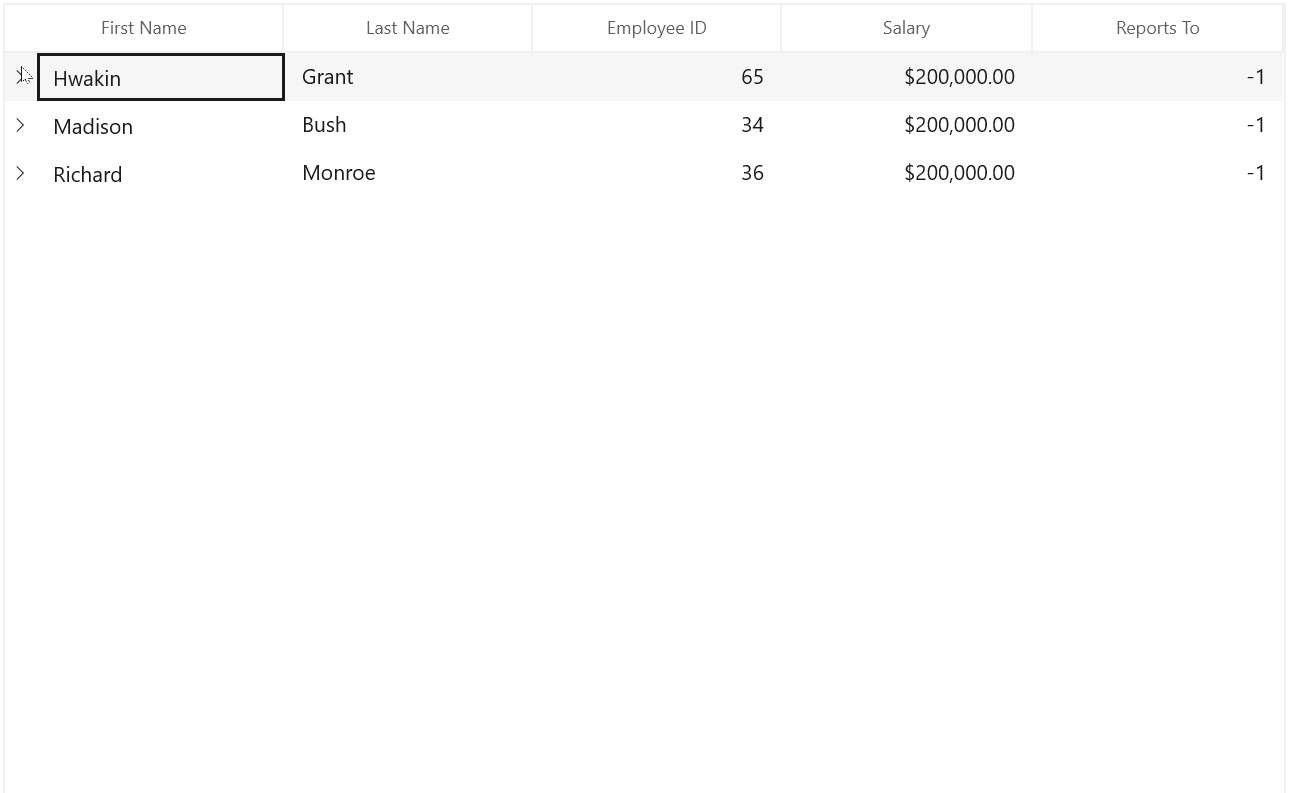Click the First Name column header
1290x793 pixels.
click(x=144, y=27)
